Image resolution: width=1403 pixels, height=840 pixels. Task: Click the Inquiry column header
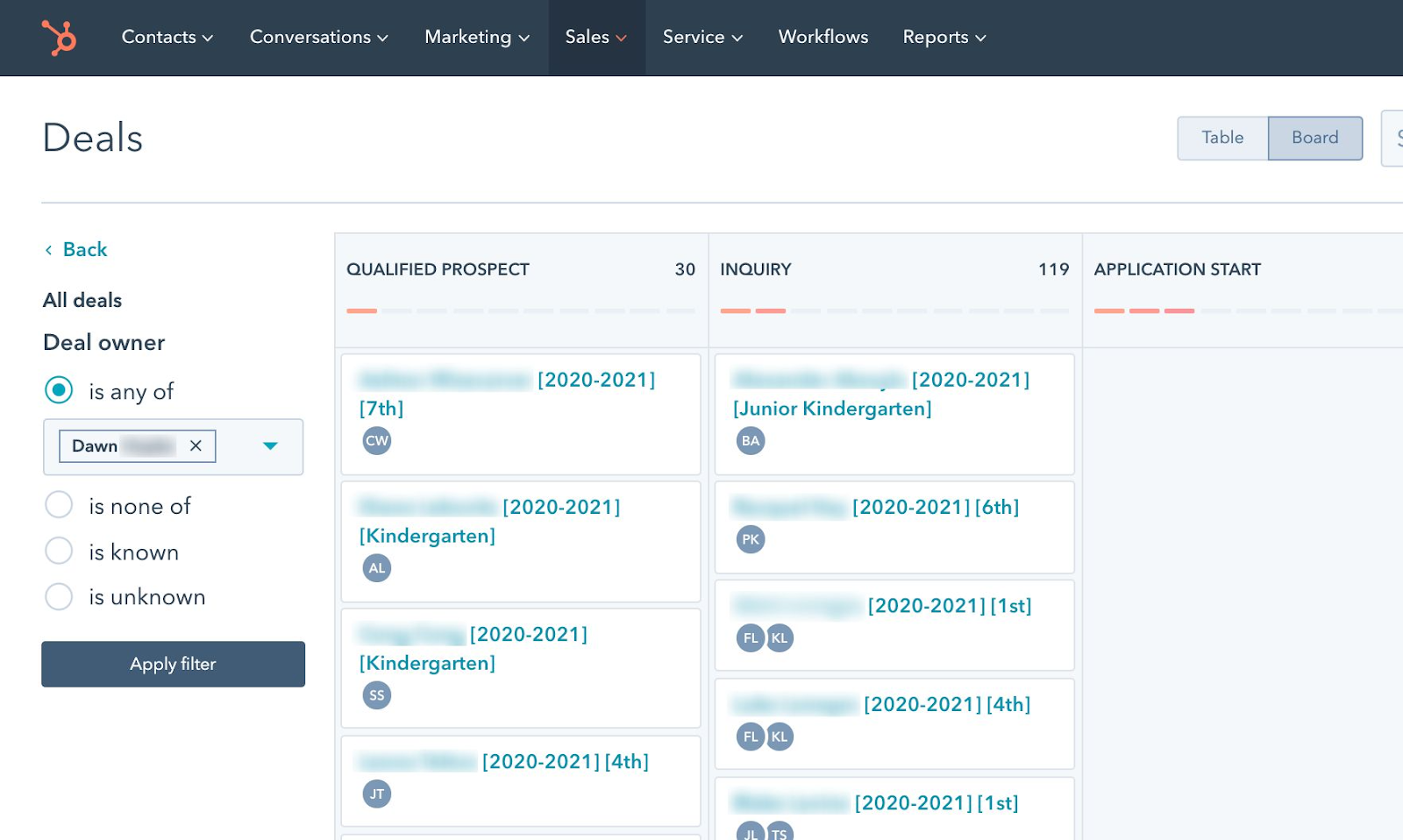coord(756,269)
